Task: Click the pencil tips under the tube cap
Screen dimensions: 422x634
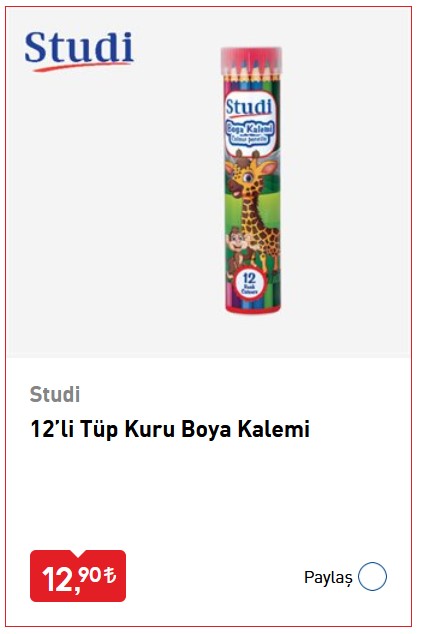Action: point(250,71)
